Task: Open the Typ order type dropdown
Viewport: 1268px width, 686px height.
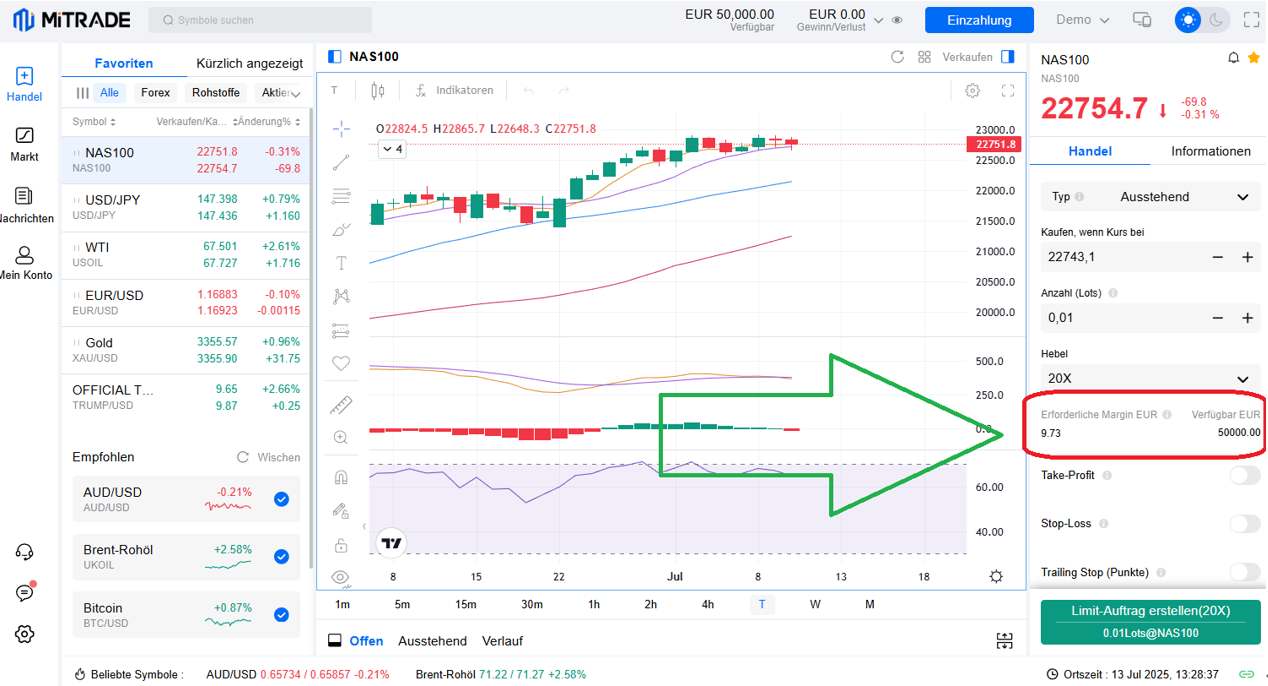Action: pos(1150,197)
